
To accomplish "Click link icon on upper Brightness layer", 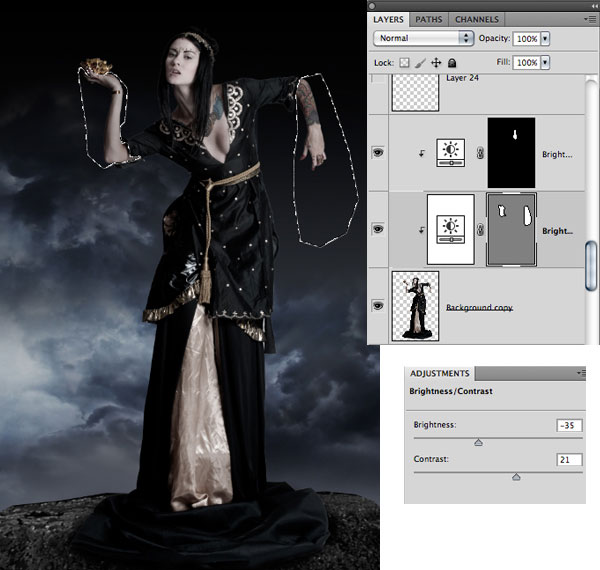I will pyautogui.click(x=478, y=154).
